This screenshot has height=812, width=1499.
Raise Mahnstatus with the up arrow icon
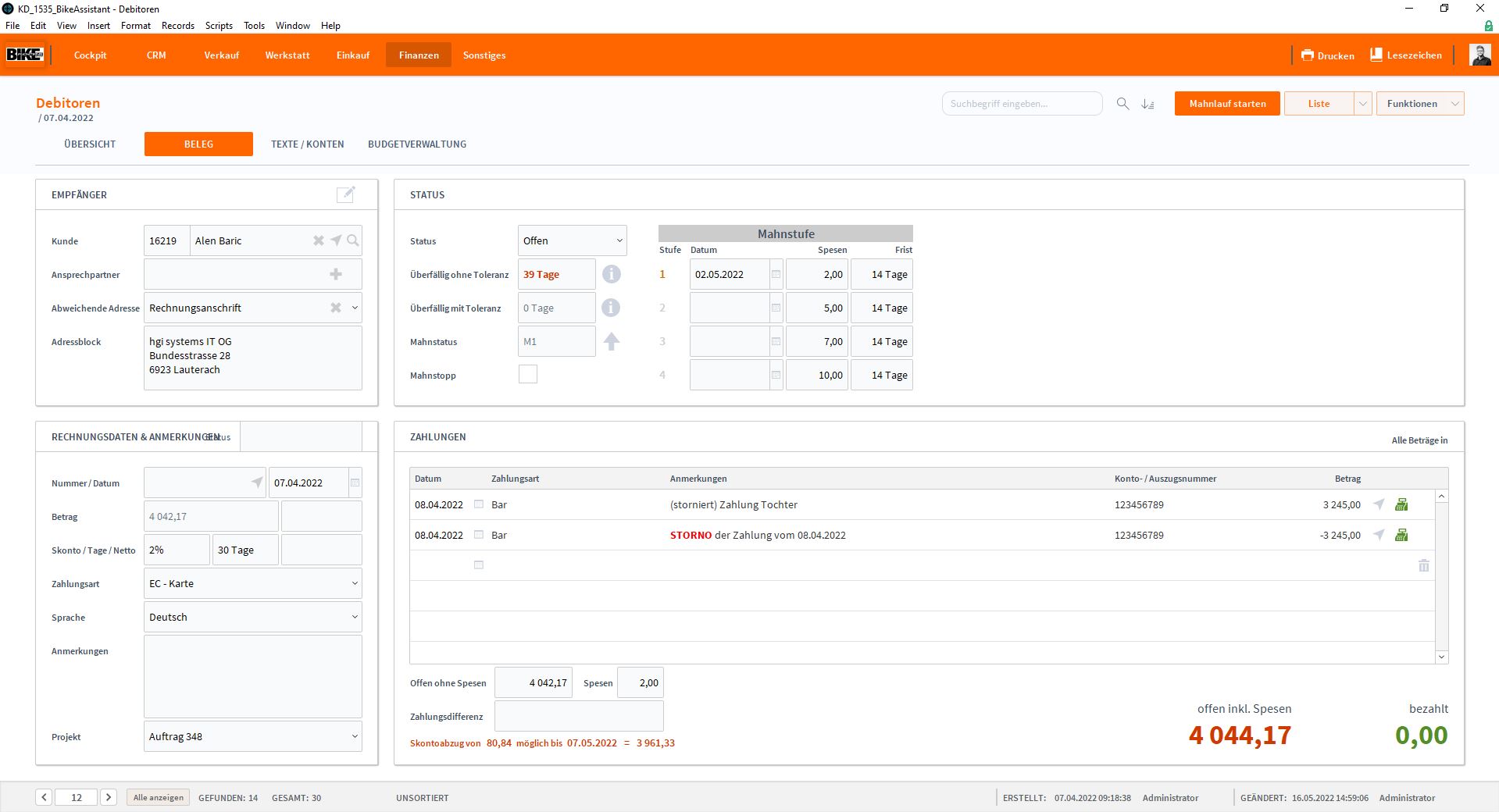coord(611,341)
